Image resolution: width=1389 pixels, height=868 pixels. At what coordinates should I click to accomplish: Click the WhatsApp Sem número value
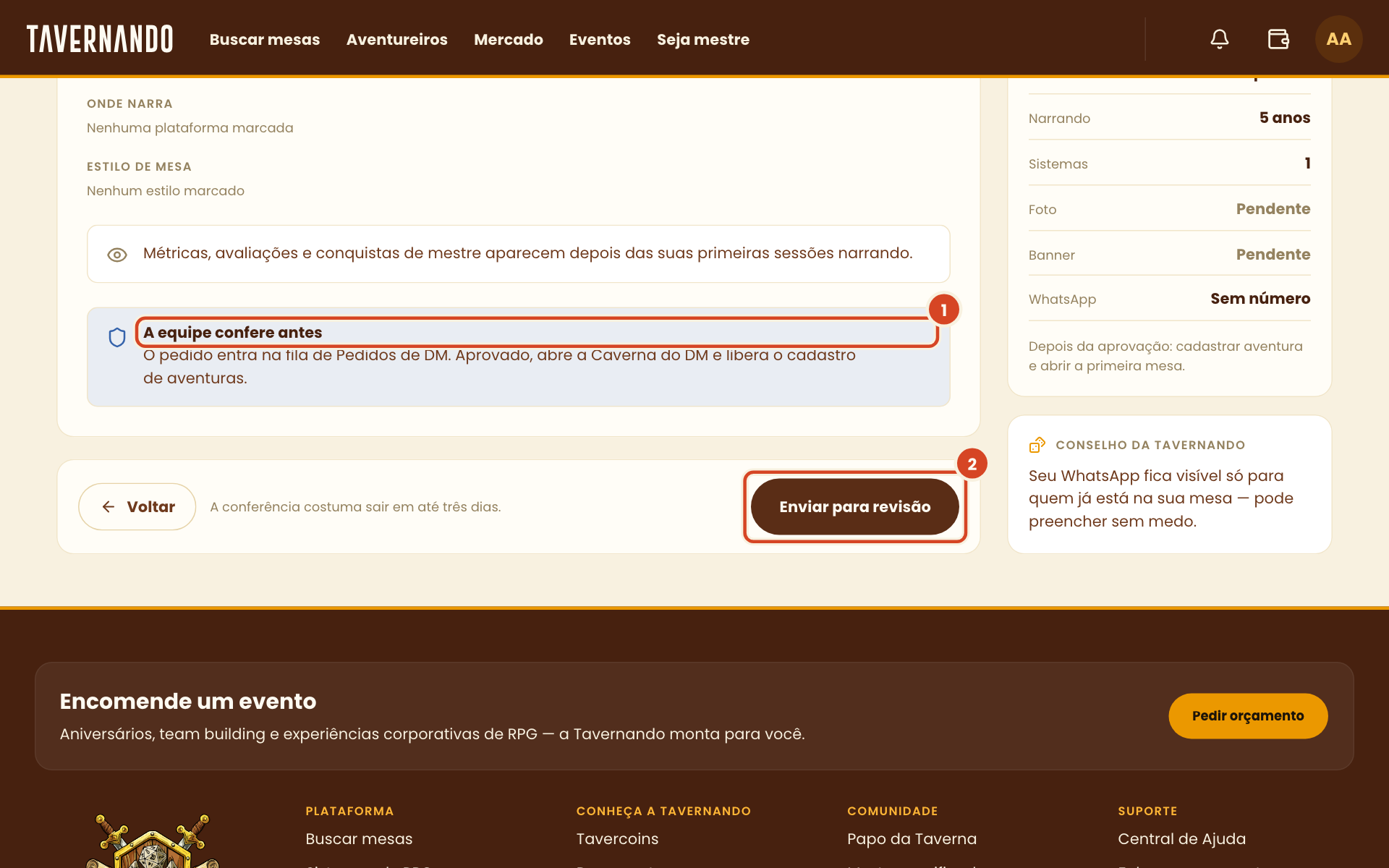(x=1260, y=299)
